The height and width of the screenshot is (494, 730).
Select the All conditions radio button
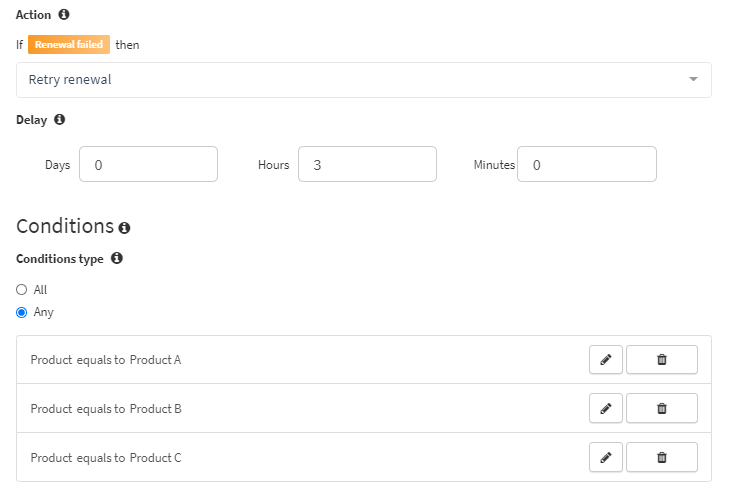21,290
